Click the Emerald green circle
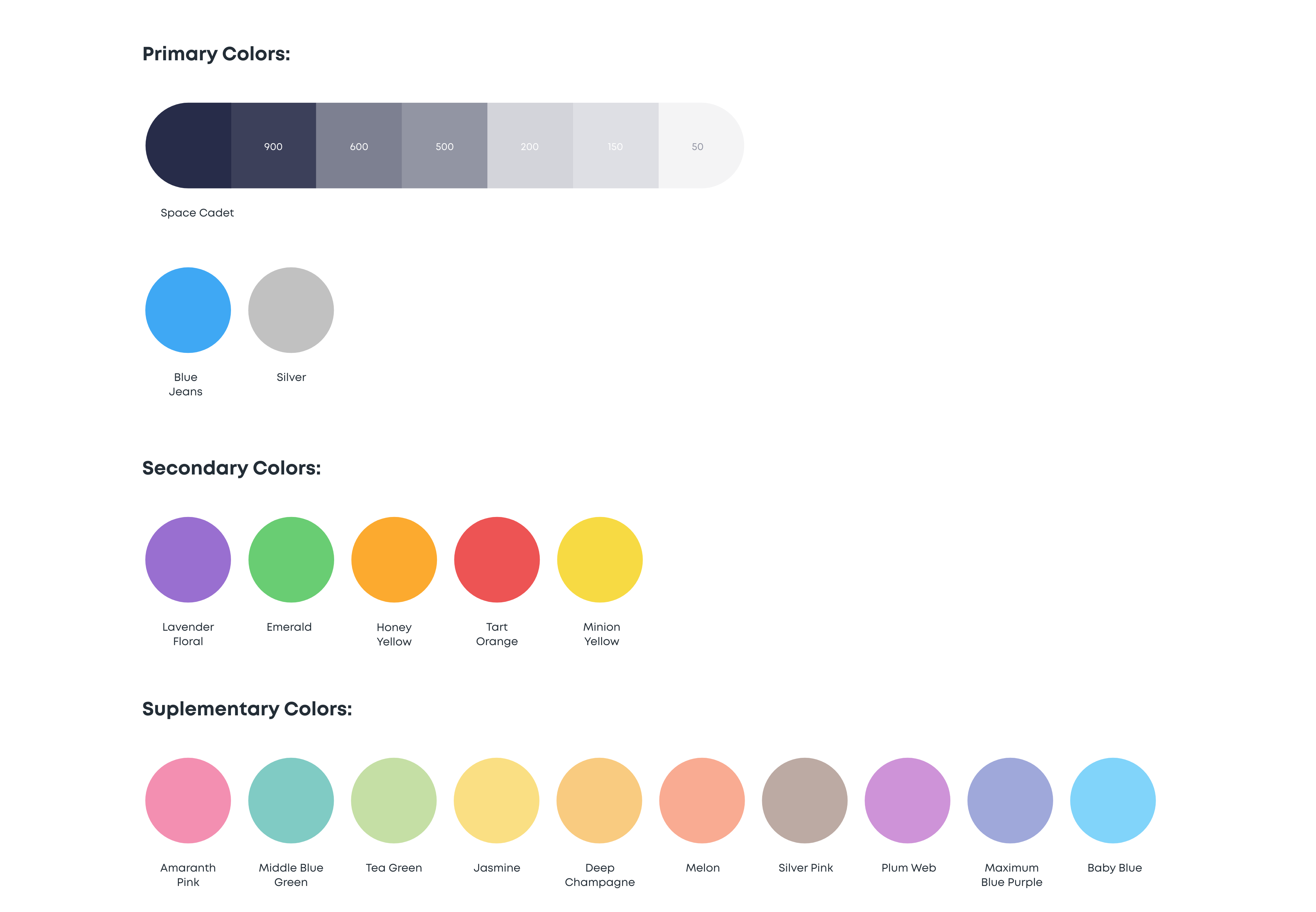The width and height of the screenshot is (1316, 912). [x=291, y=559]
